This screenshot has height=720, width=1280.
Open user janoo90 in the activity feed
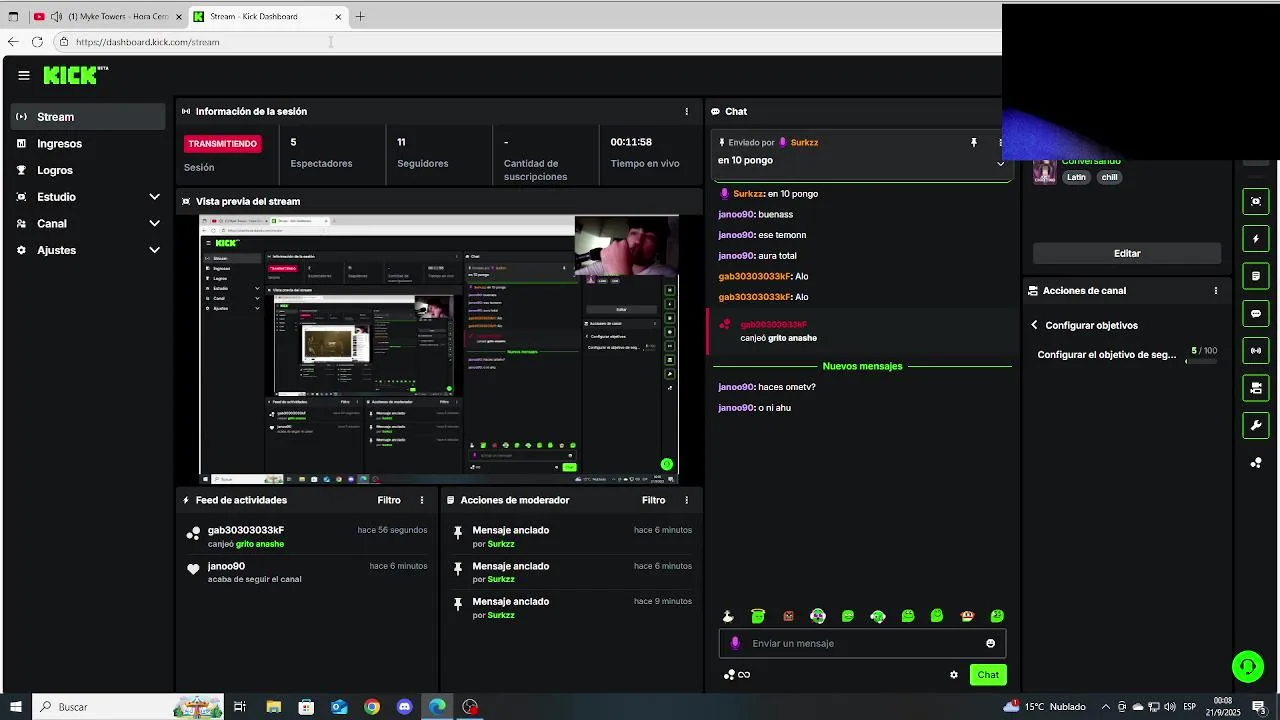tap(226, 567)
